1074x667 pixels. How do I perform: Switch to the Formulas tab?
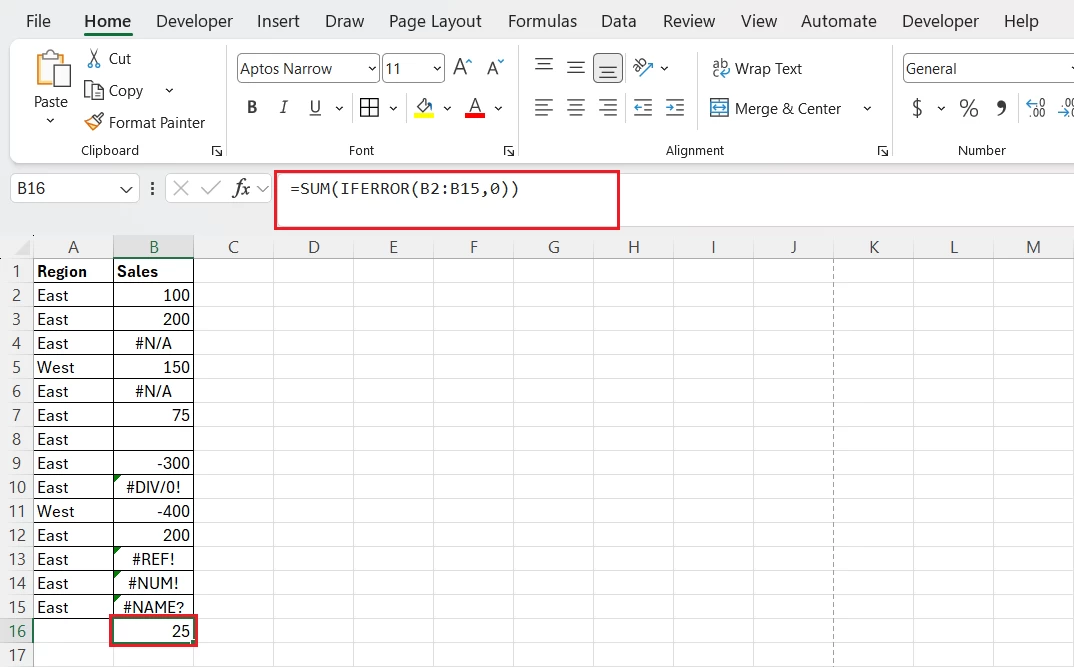[542, 21]
